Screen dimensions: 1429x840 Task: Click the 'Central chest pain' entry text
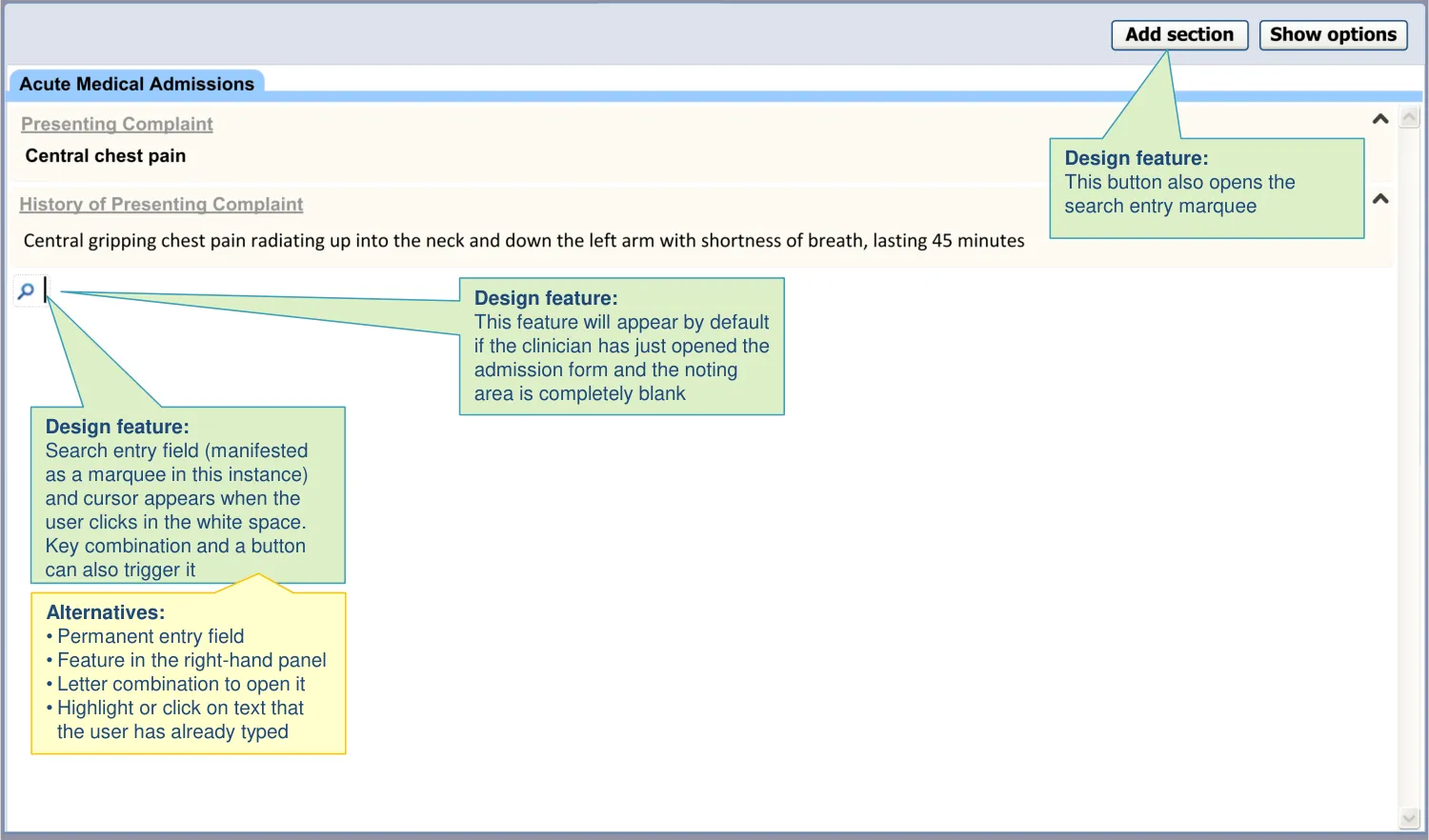[106, 156]
